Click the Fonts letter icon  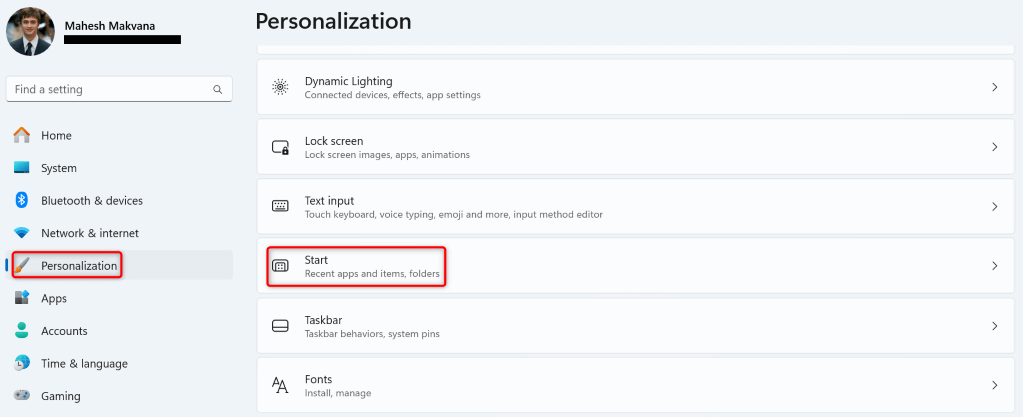[281, 385]
